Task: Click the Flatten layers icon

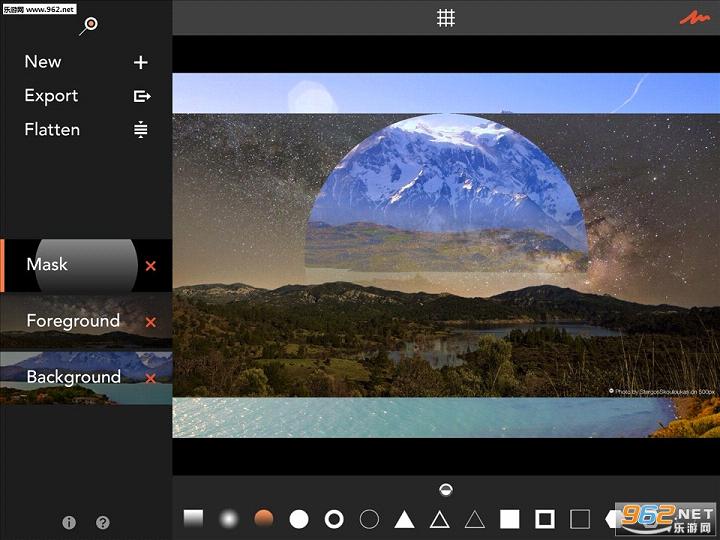Action: [141, 129]
